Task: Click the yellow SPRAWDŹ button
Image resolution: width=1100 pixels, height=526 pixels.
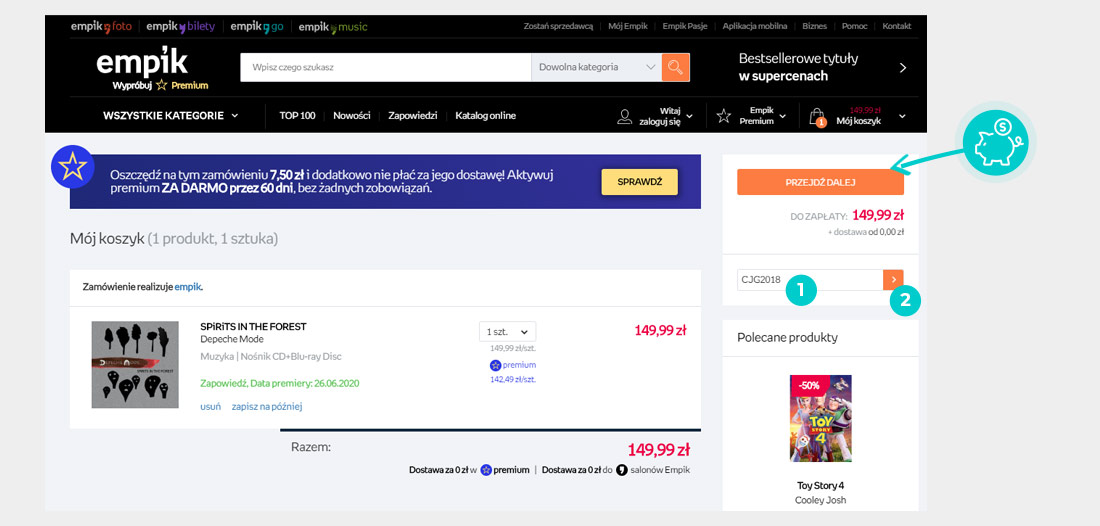Action: 639,182
